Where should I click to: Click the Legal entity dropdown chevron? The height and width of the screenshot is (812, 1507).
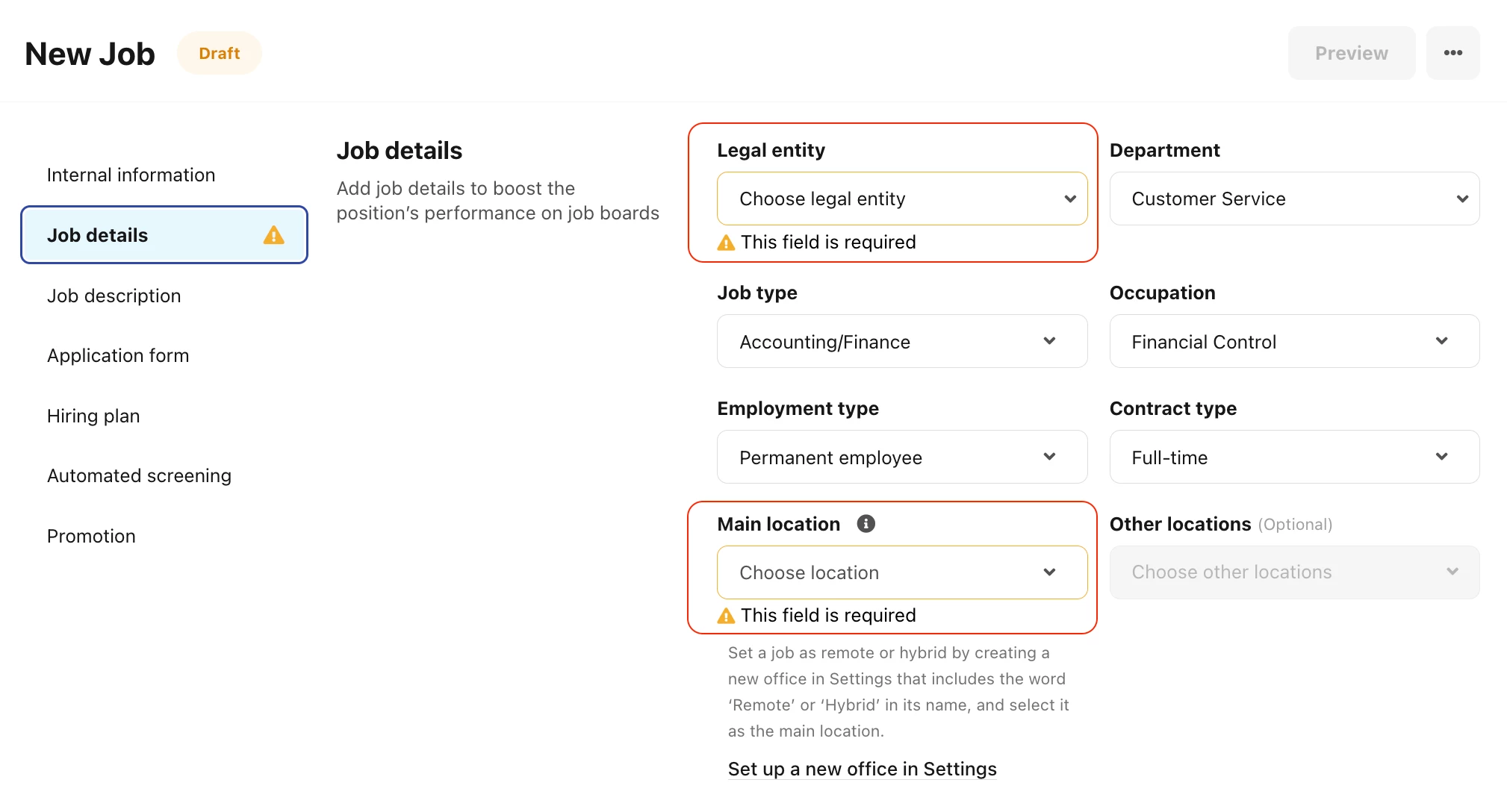(x=1070, y=199)
